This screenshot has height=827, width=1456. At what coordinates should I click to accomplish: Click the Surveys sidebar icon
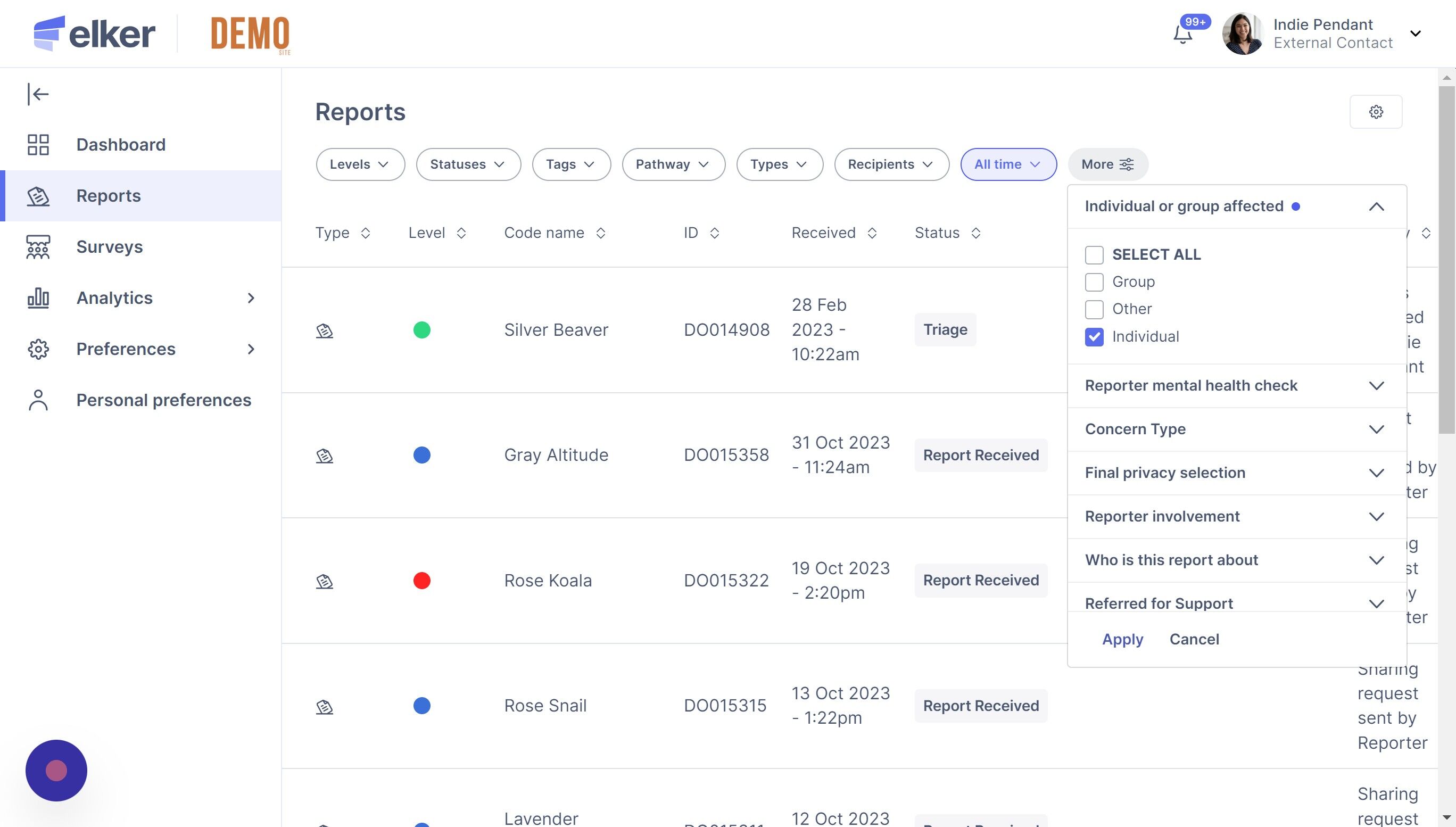pyautogui.click(x=38, y=247)
